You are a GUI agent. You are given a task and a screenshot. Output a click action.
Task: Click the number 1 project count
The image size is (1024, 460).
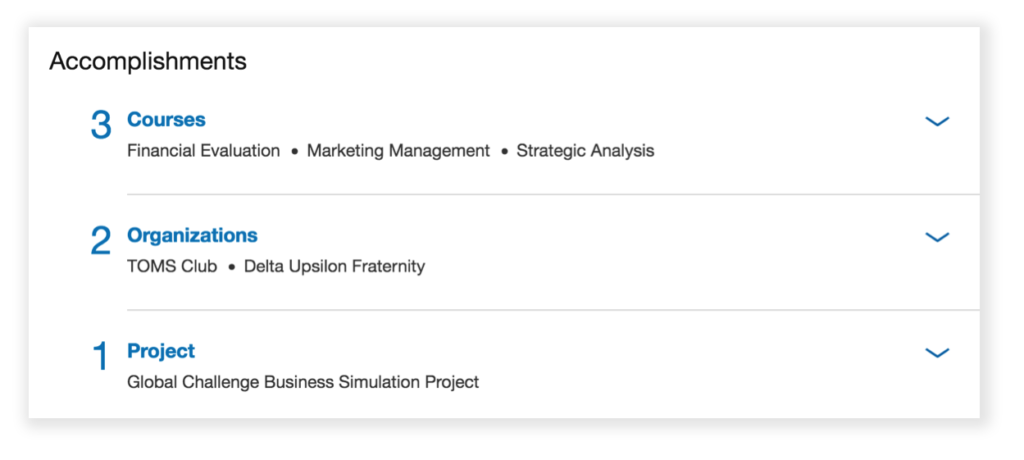(x=100, y=356)
